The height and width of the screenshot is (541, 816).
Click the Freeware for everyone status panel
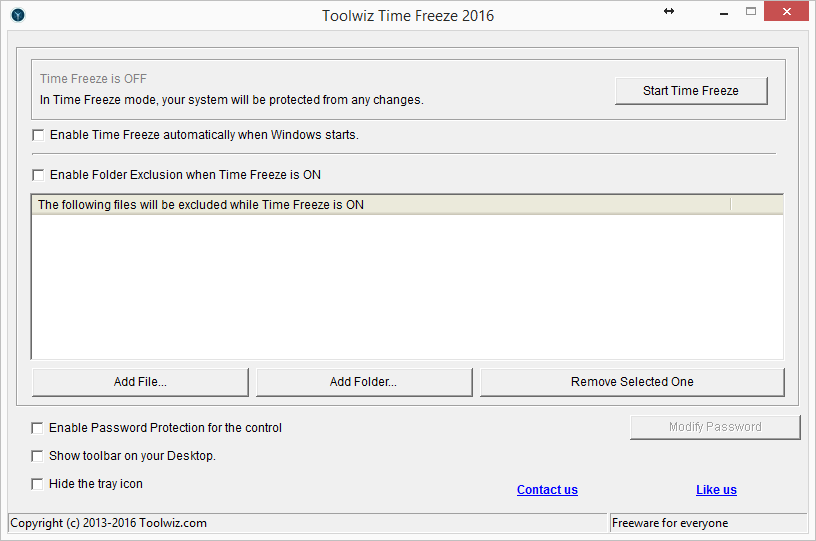tap(708, 523)
